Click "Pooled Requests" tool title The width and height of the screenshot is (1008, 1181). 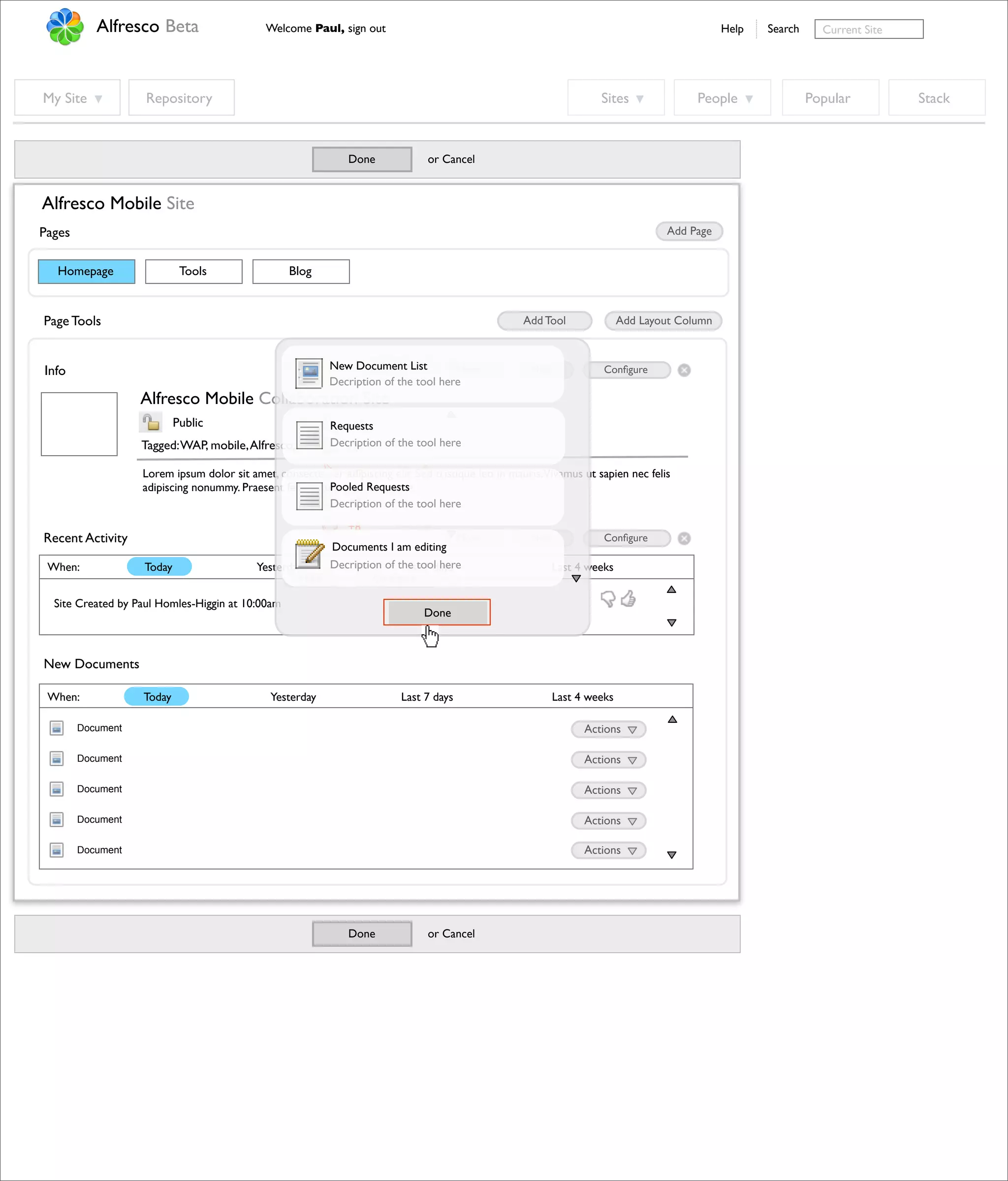(370, 487)
